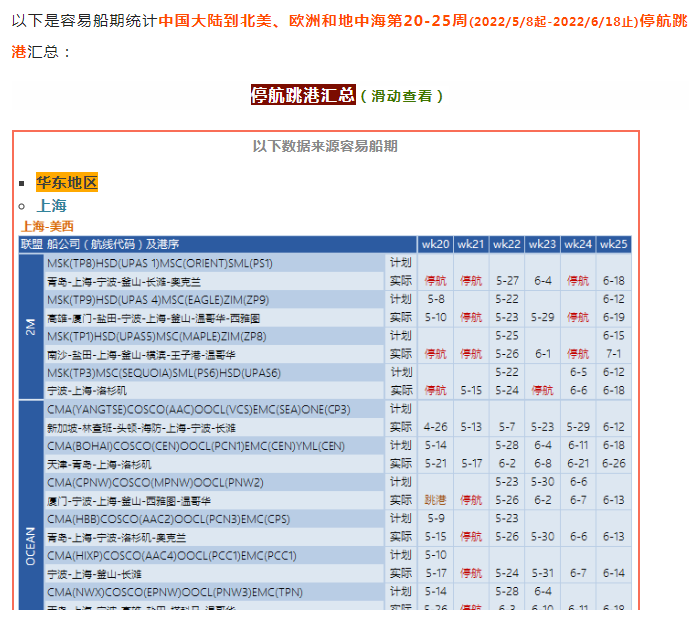Click the wk20 column header
This screenshot has height=639, width=695.
(x=435, y=244)
